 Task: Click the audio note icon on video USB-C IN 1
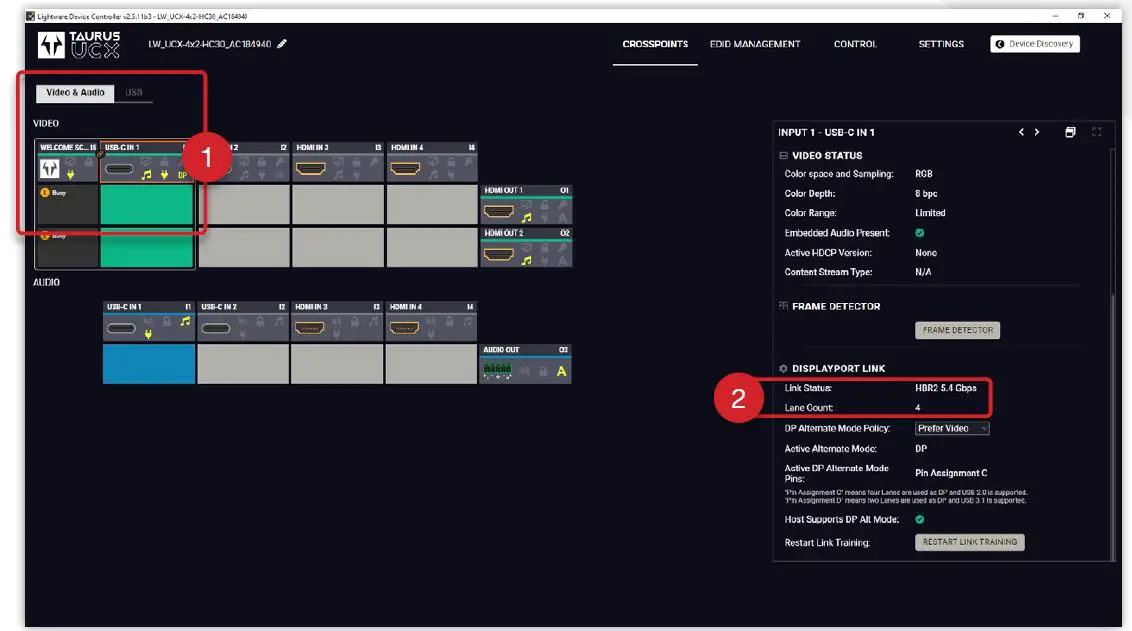[x=147, y=175]
